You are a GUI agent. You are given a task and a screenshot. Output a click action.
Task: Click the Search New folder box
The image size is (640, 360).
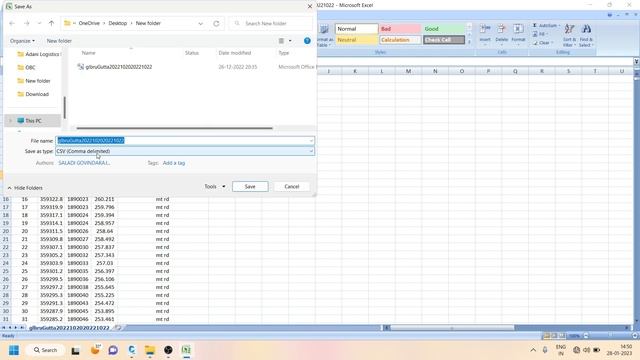(271, 23)
